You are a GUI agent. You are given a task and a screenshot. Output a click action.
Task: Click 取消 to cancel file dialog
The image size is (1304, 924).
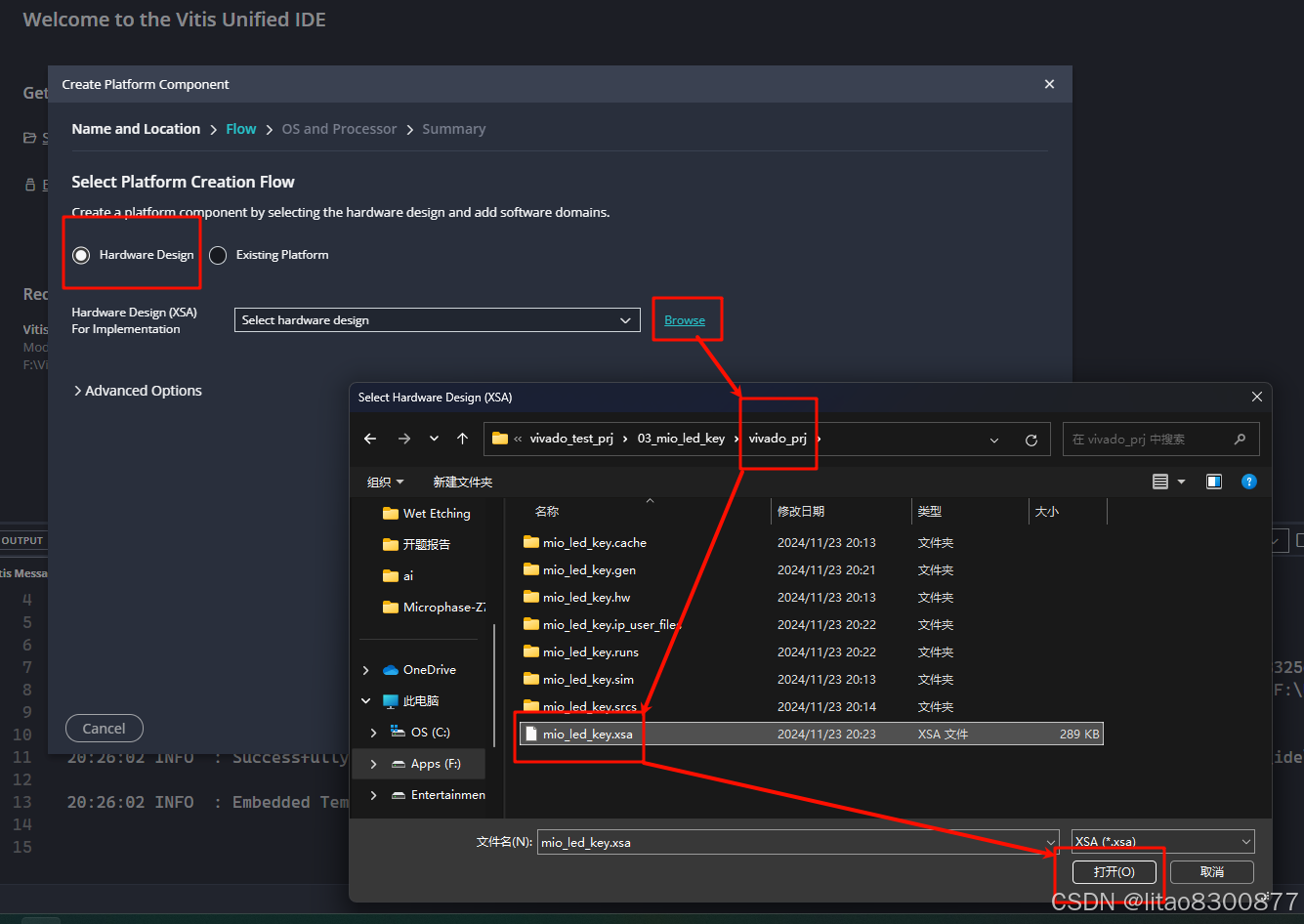pos(1211,871)
